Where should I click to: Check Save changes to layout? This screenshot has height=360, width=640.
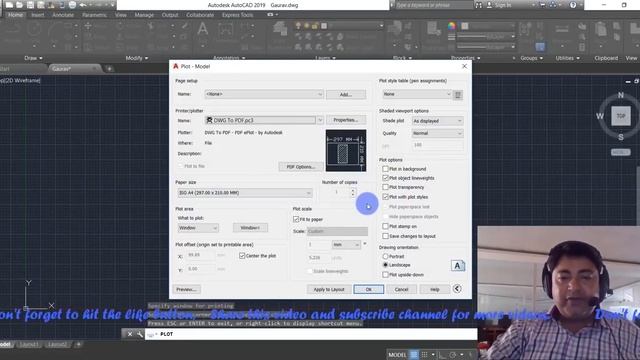[x=385, y=236]
